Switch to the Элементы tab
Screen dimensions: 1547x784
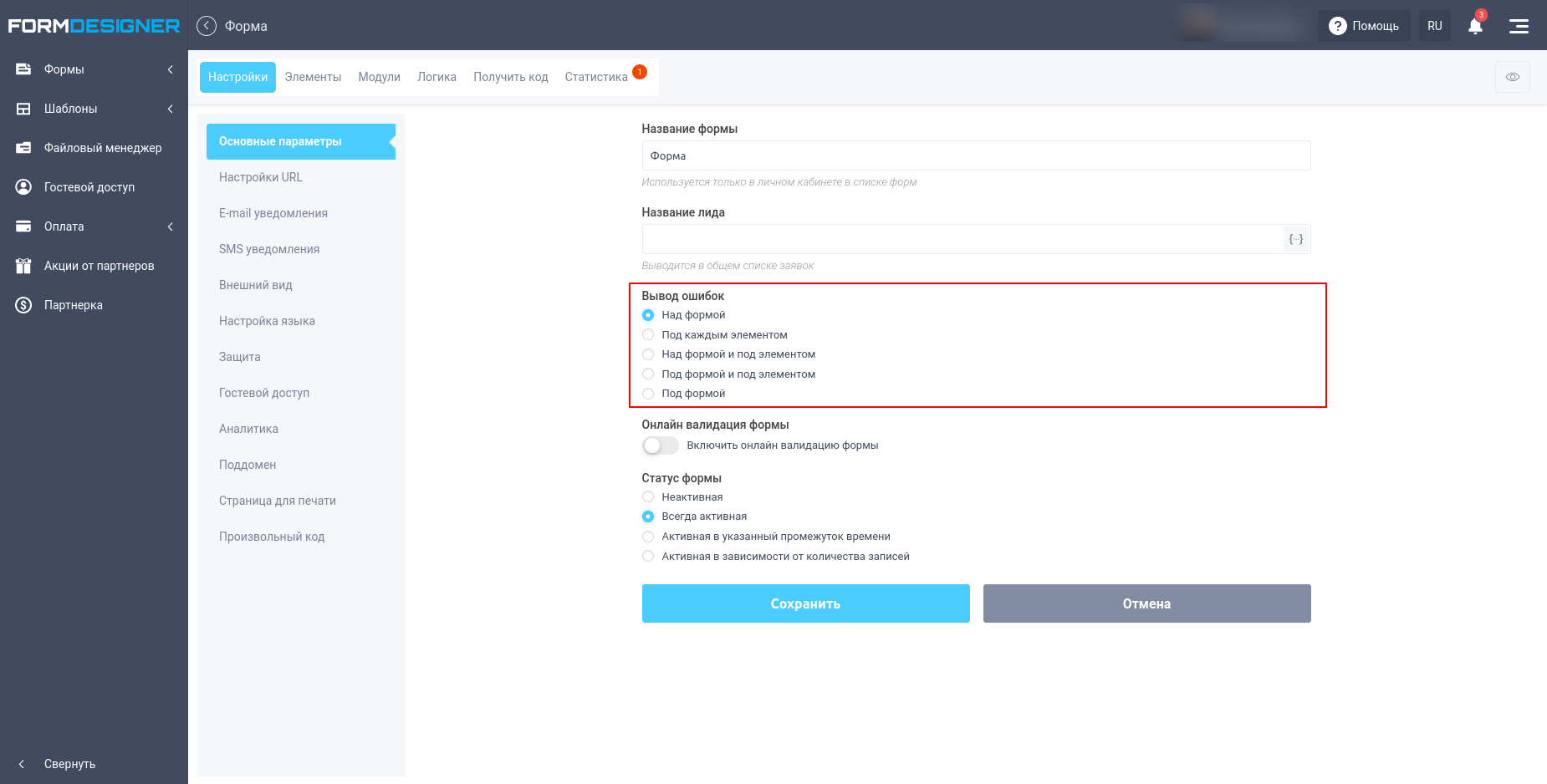[x=313, y=76]
